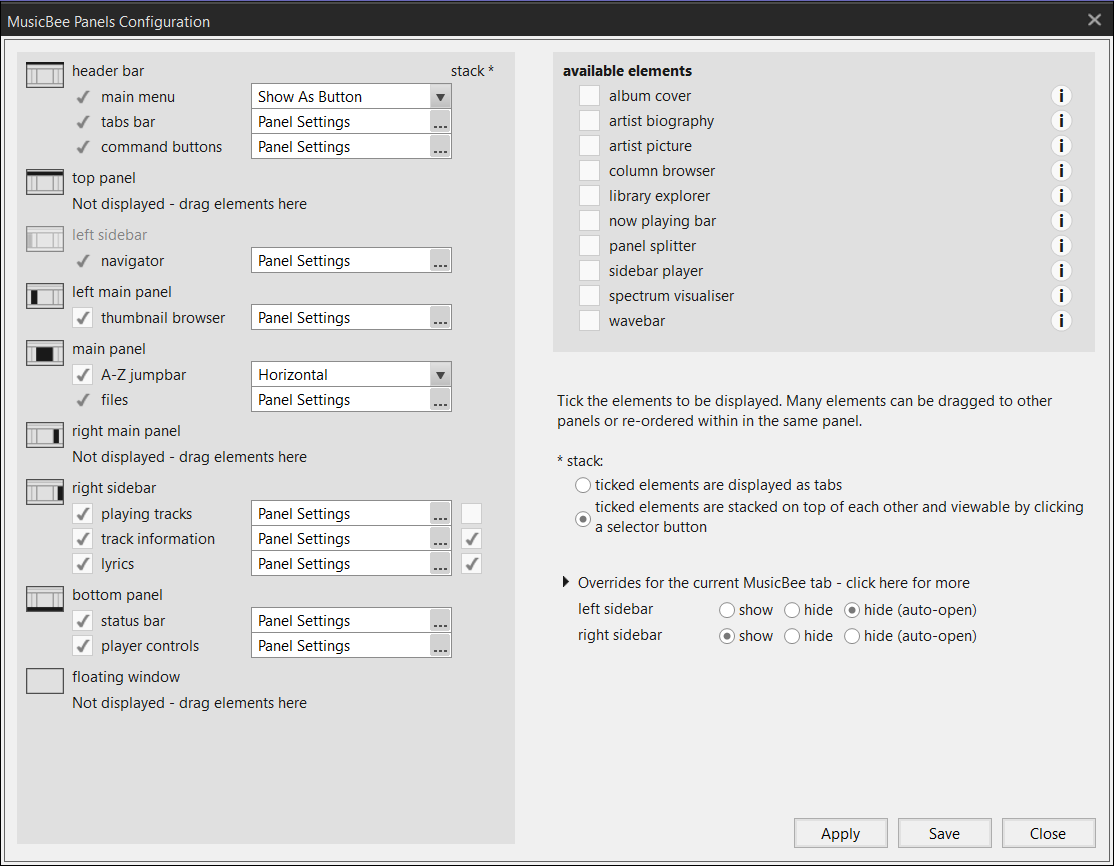Click the lyrics Panel Settings field
This screenshot has width=1114, height=866.
pyautogui.click(x=351, y=564)
